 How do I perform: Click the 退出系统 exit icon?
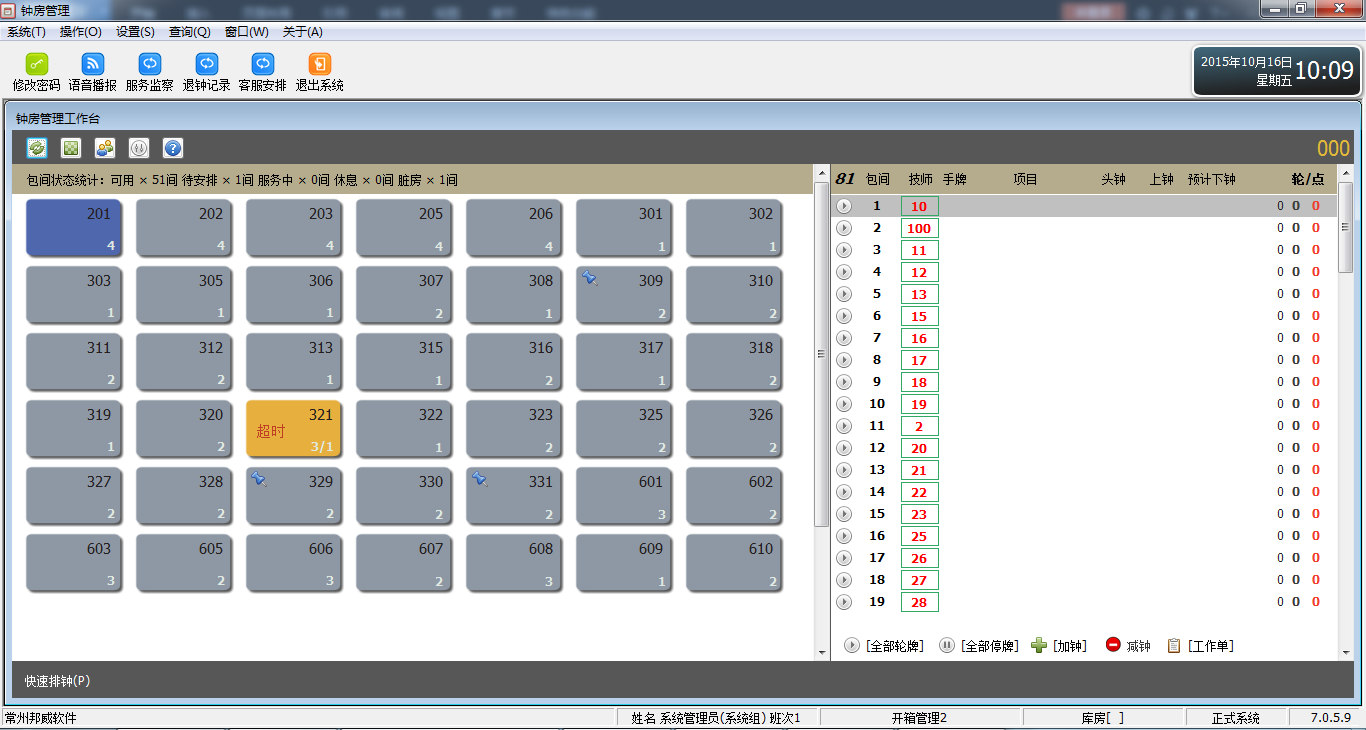tap(319, 64)
